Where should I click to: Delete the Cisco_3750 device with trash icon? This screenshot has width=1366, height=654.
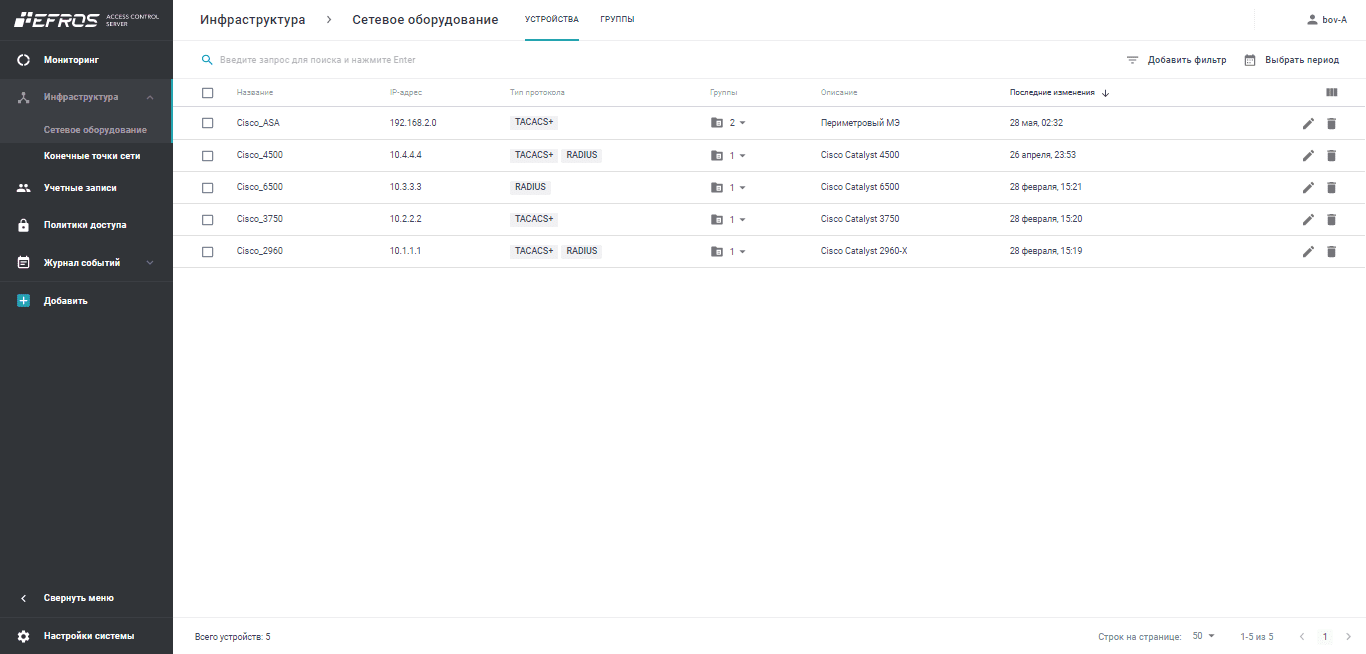pyautogui.click(x=1331, y=219)
